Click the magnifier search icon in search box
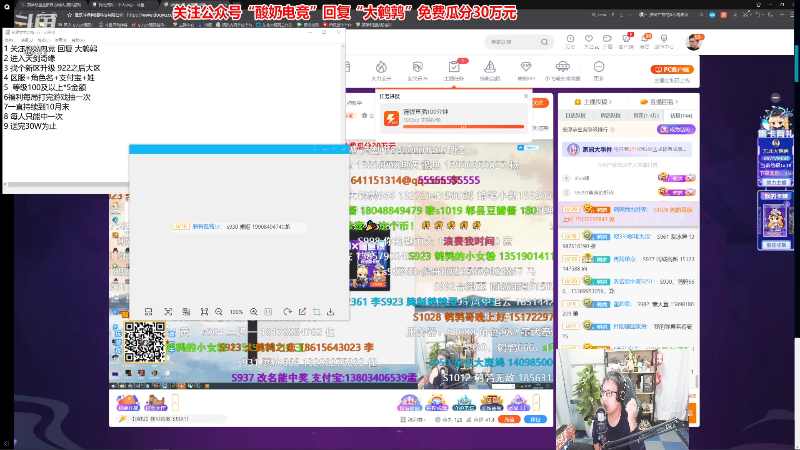The image size is (800, 450). point(544,42)
